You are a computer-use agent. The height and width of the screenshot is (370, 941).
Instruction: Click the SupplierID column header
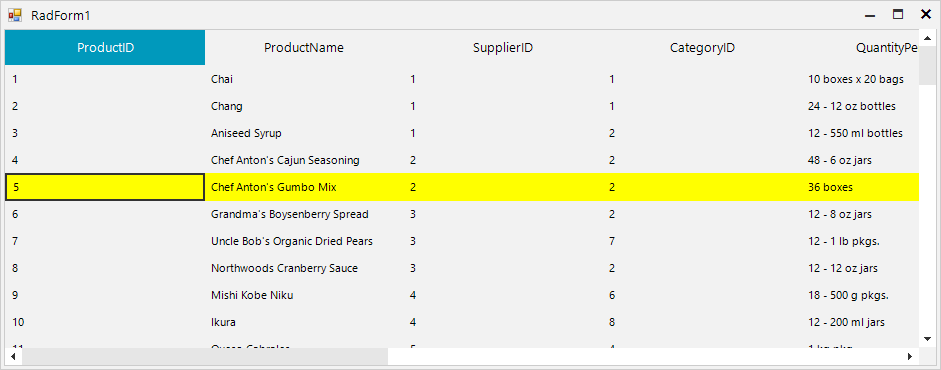(x=504, y=47)
